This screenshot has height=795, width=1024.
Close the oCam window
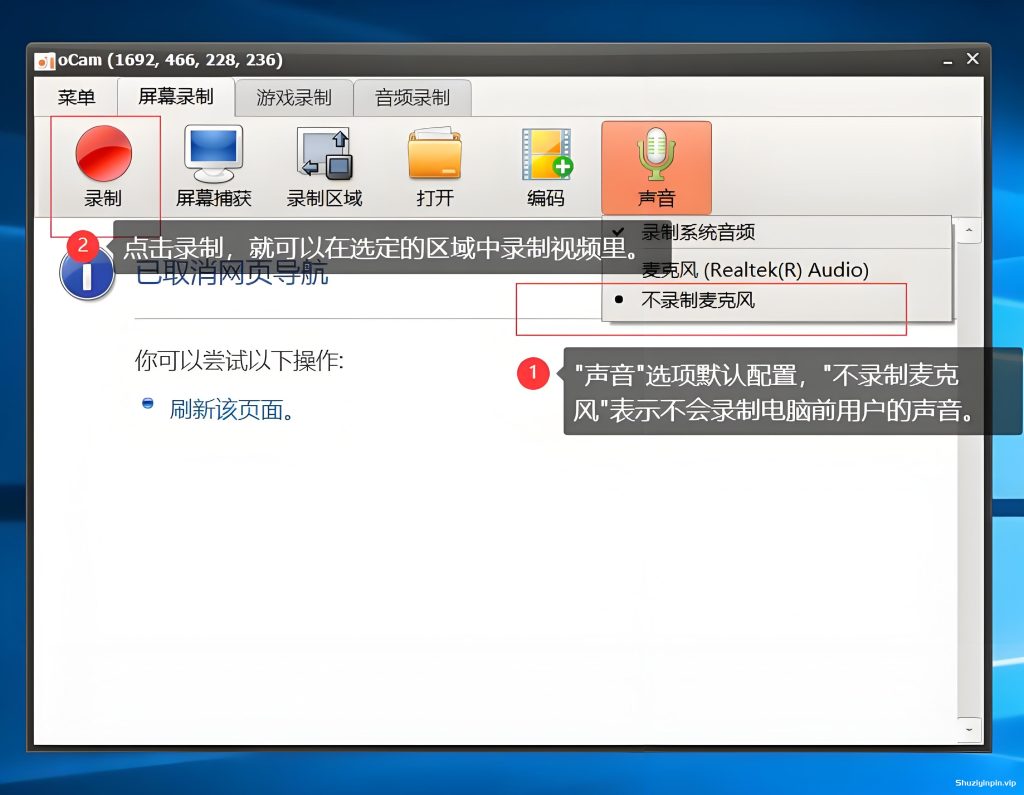[972, 59]
